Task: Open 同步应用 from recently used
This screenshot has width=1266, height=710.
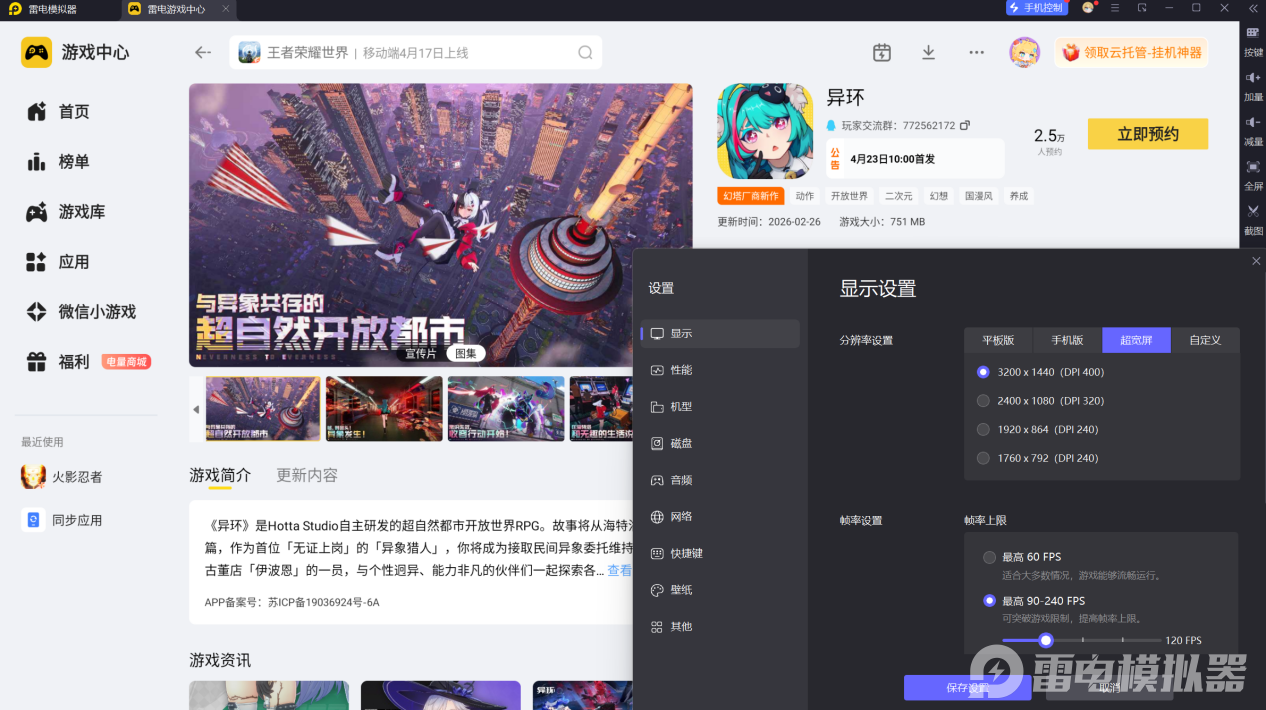Action: 62,520
